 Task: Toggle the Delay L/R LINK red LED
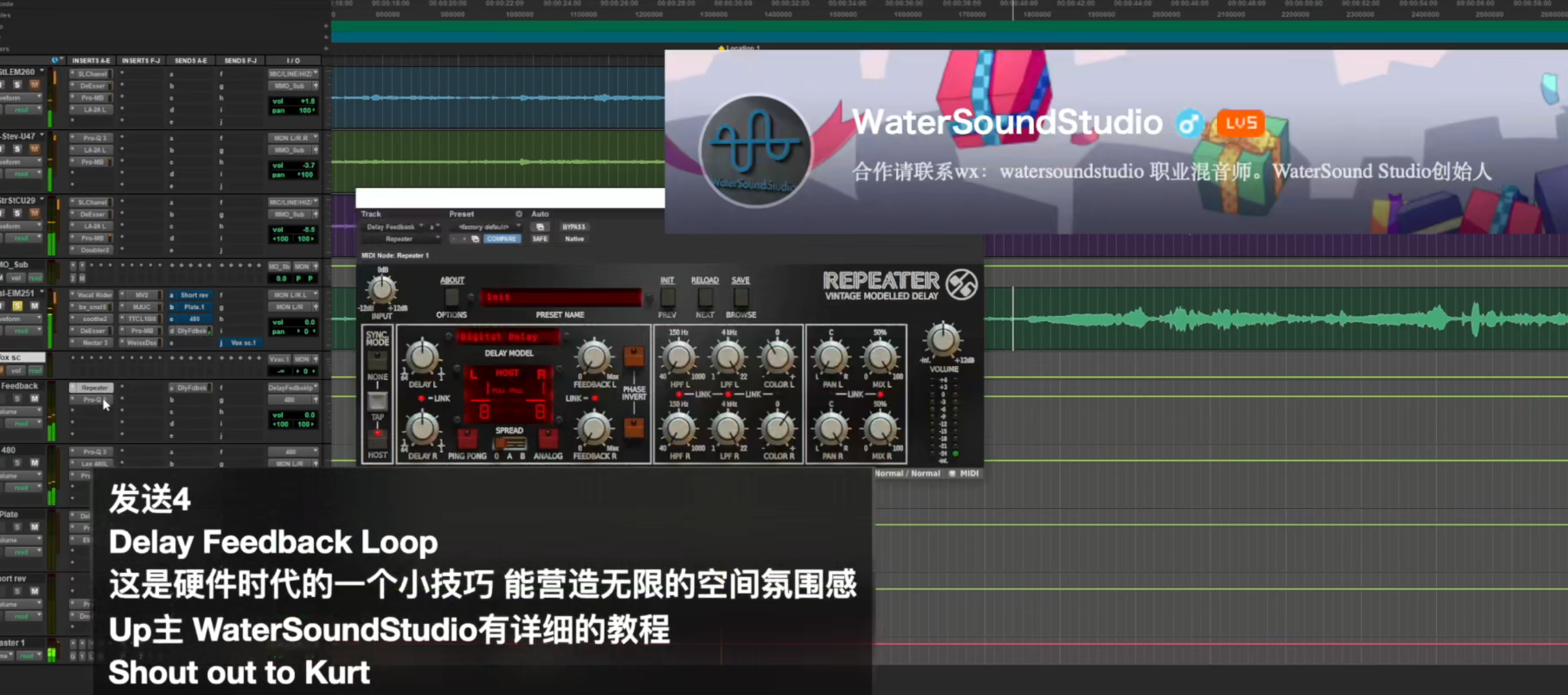421,398
